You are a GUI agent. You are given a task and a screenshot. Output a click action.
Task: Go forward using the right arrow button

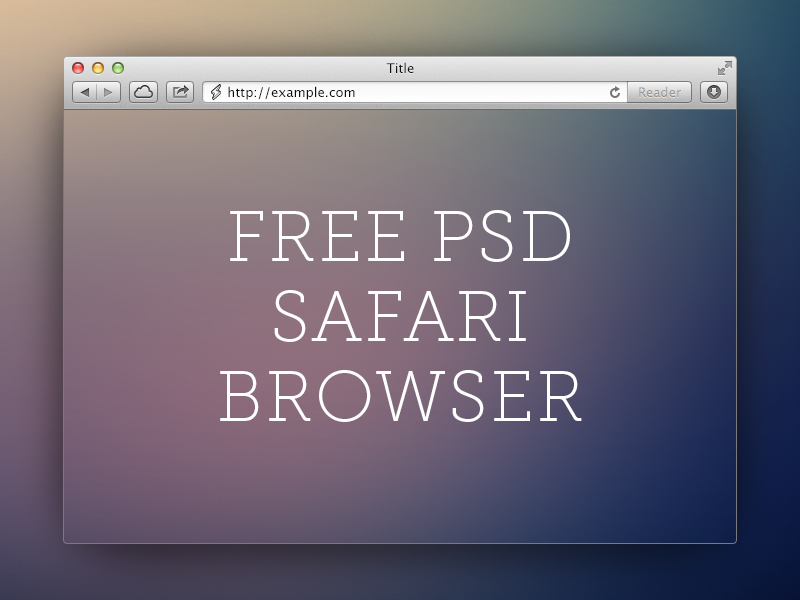108,92
